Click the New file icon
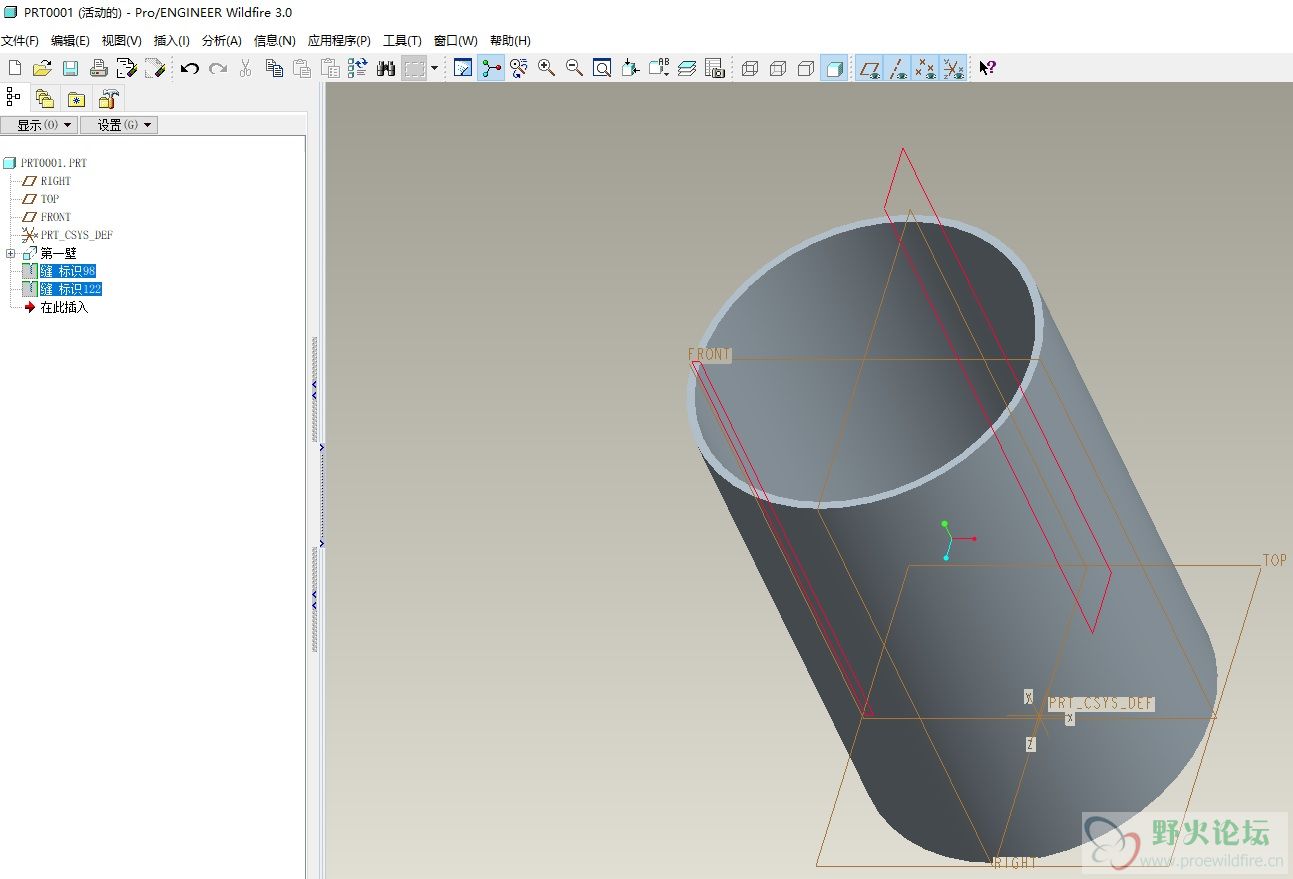Screen dimensions: 1293x879 tap(14, 68)
